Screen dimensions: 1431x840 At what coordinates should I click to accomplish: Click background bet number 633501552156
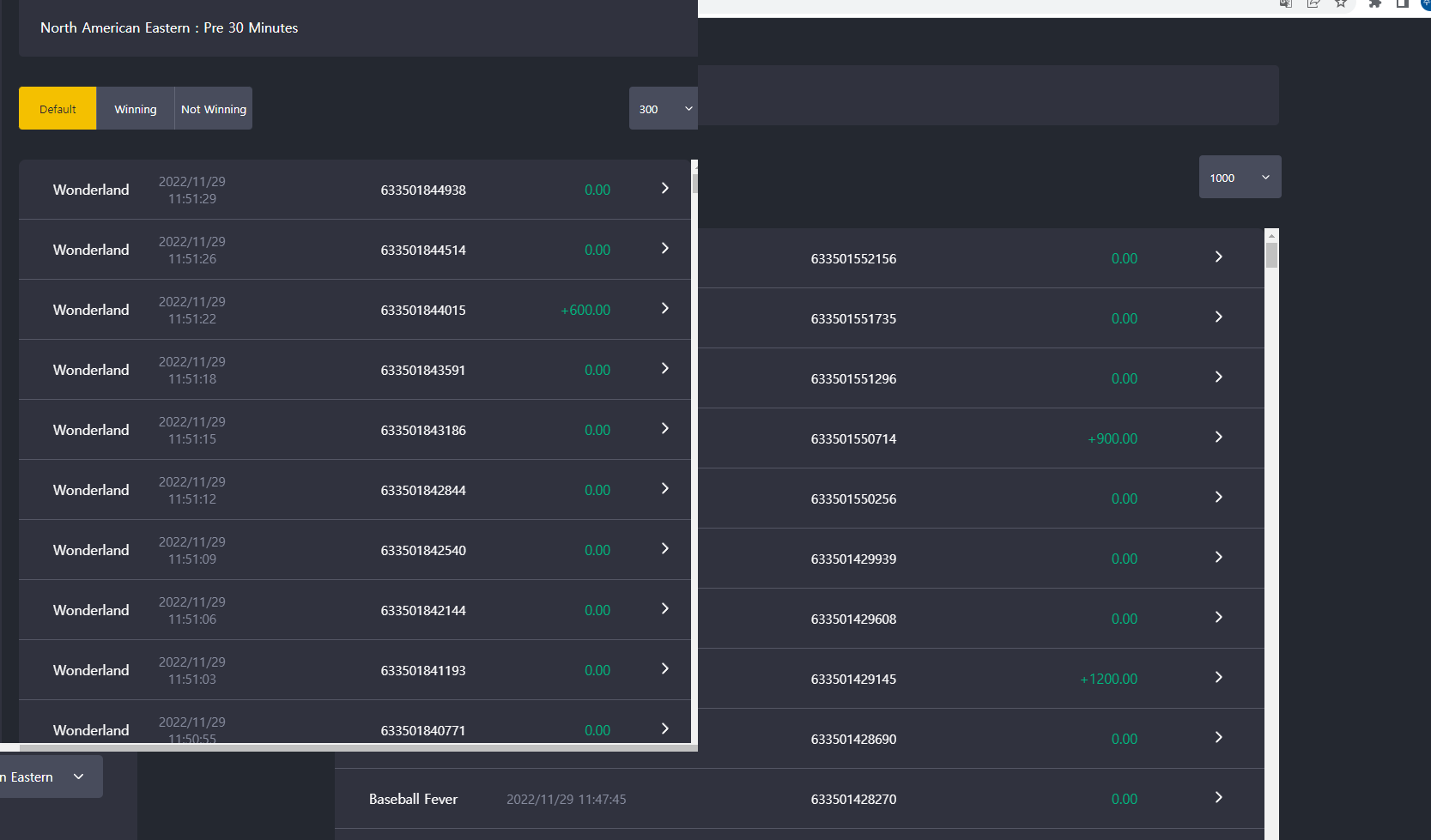853,258
